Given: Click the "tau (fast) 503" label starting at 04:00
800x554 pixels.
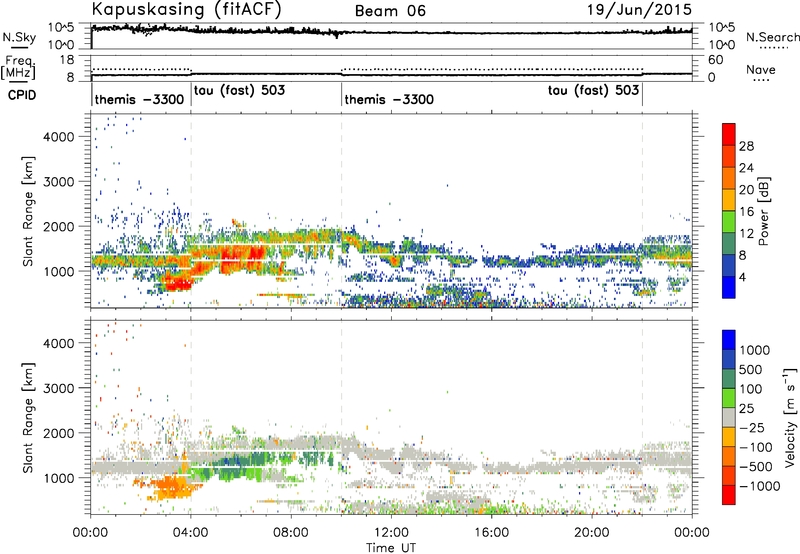Looking at the screenshot, I should [240, 90].
